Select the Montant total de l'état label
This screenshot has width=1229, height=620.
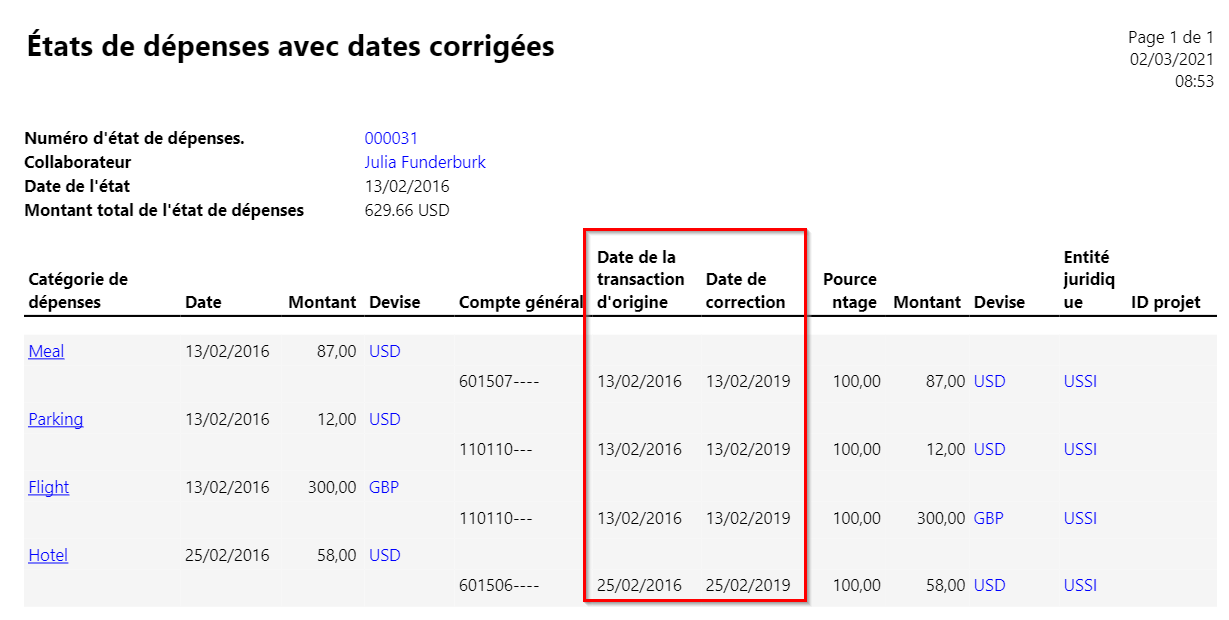[164, 210]
